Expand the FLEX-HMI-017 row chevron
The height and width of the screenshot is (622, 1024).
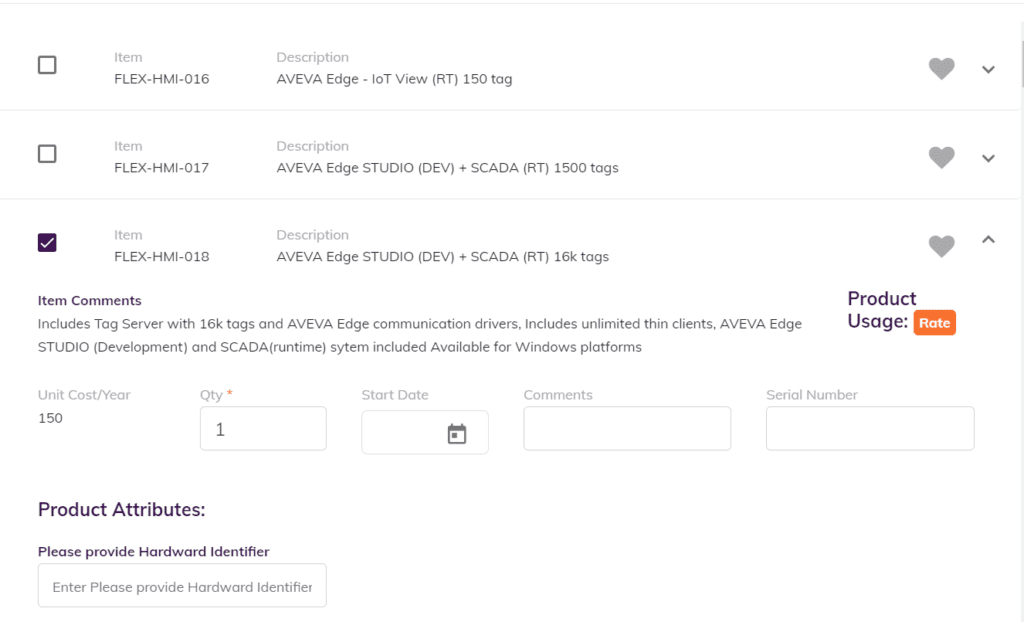click(x=988, y=158)
